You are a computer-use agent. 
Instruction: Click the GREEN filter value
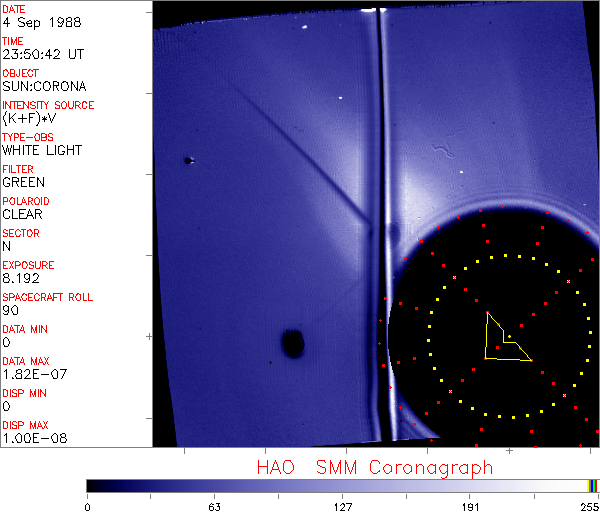(x=23, y=182)
